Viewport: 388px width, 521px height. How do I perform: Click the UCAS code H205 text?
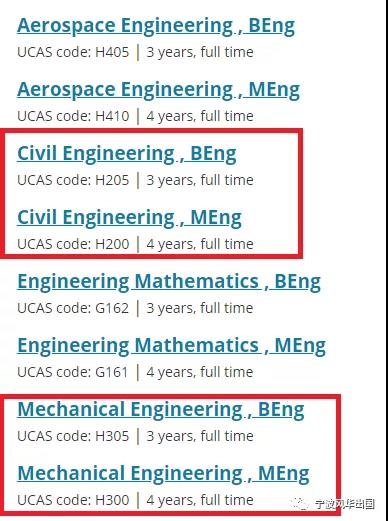click(x=73, y=180)
